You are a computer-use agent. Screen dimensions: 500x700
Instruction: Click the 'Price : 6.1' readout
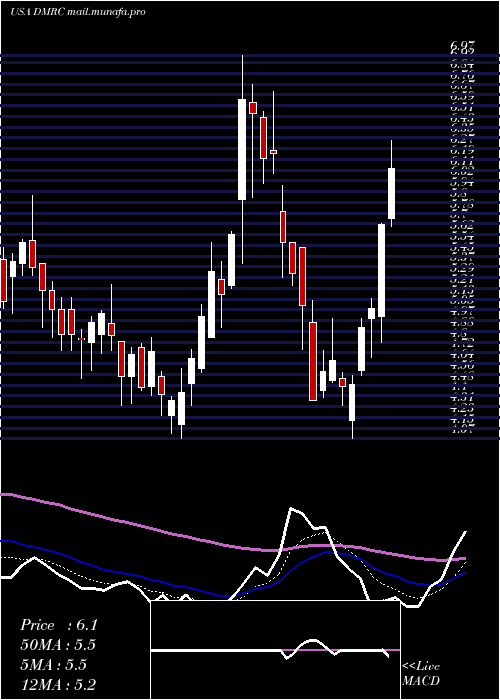click(x=58, y=625)
